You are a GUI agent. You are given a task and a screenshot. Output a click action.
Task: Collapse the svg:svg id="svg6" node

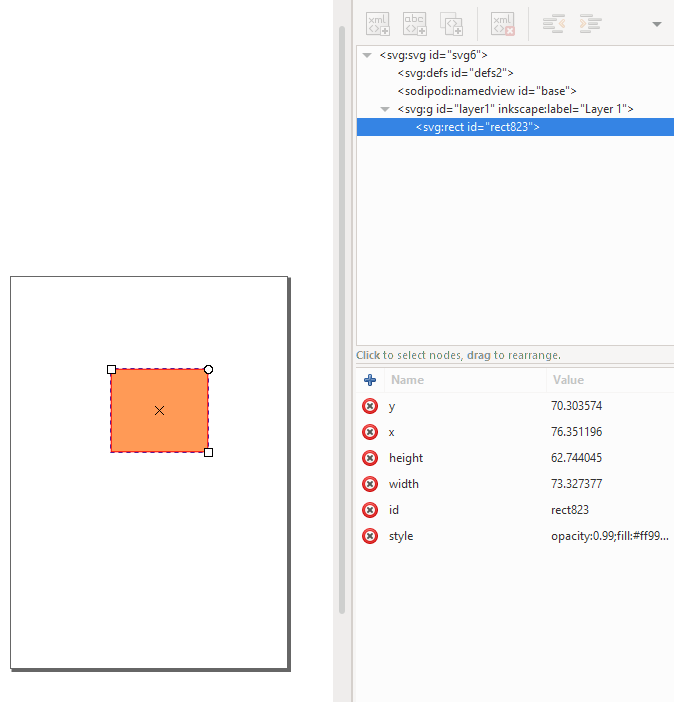(x=367, y=56)
